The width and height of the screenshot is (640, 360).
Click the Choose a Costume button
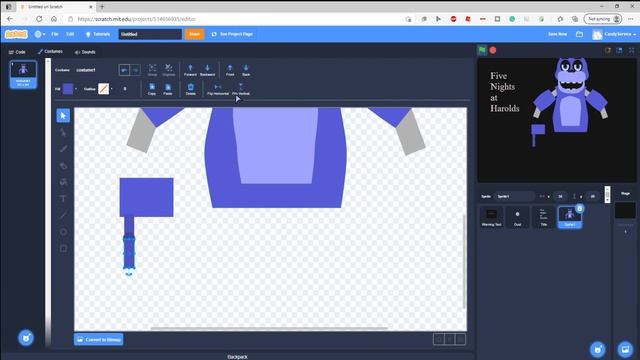[x=26, y=338]
